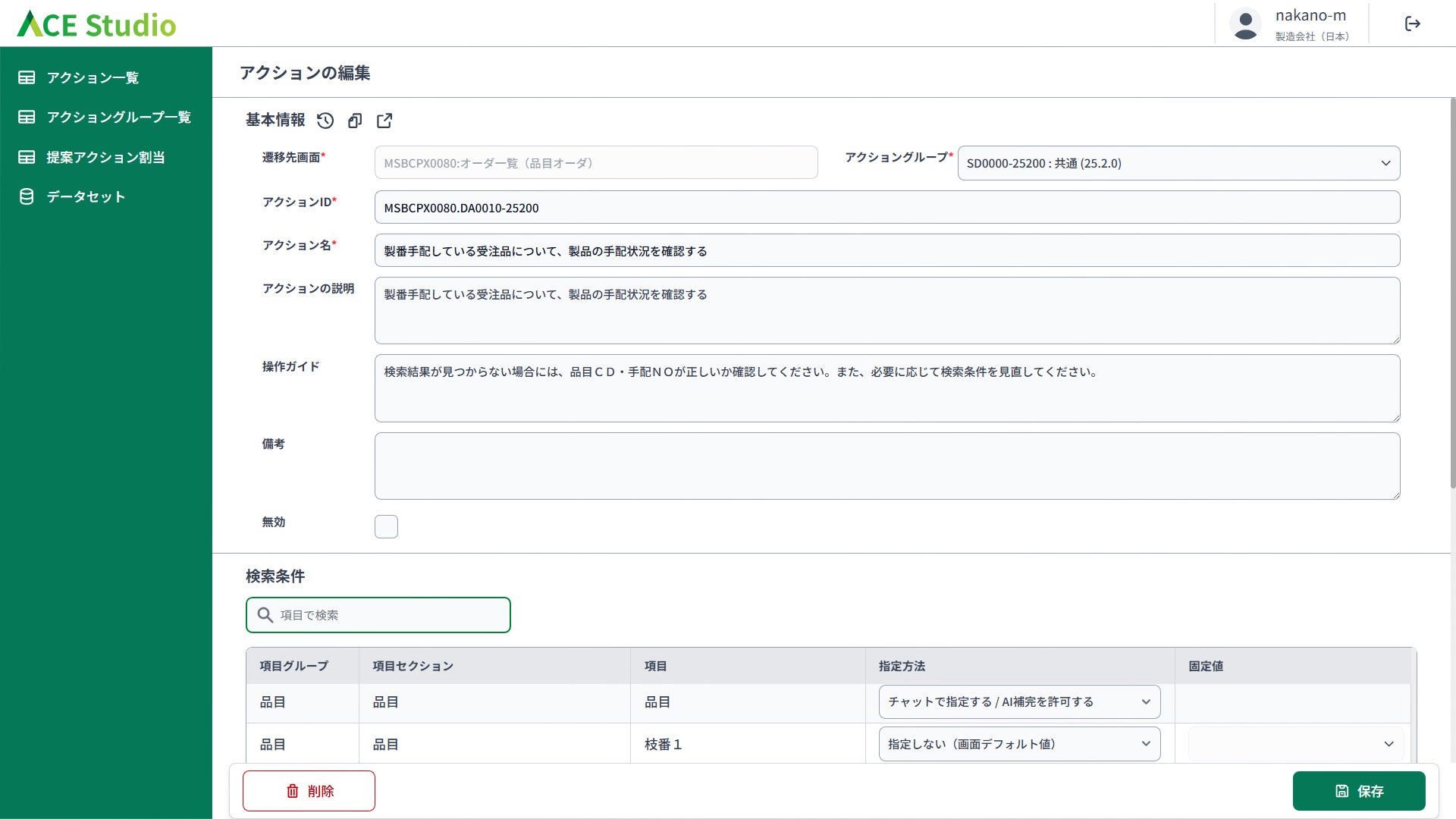Viewport: 1456px width, 819px height.
Task: Open the アクショングループ dropdown
Action: [x=1178, y=163]
